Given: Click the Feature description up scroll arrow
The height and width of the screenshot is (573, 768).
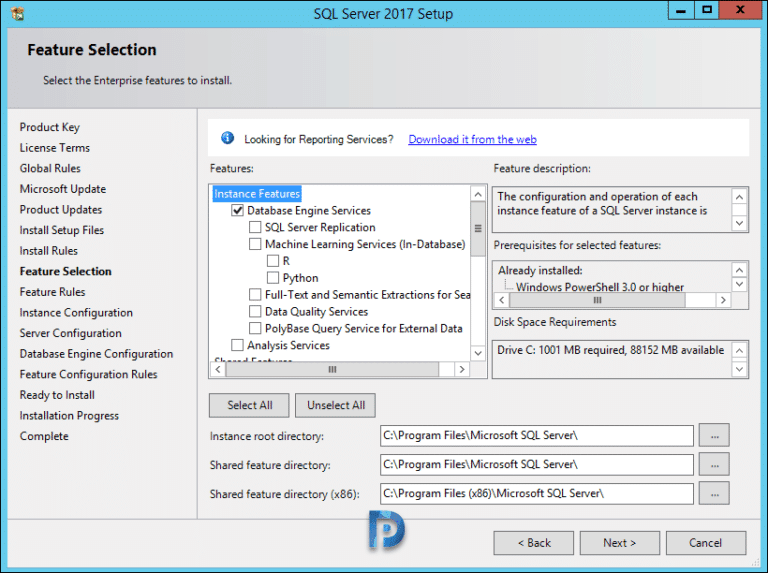Looking at the screenshot, I should pos(740,196).
